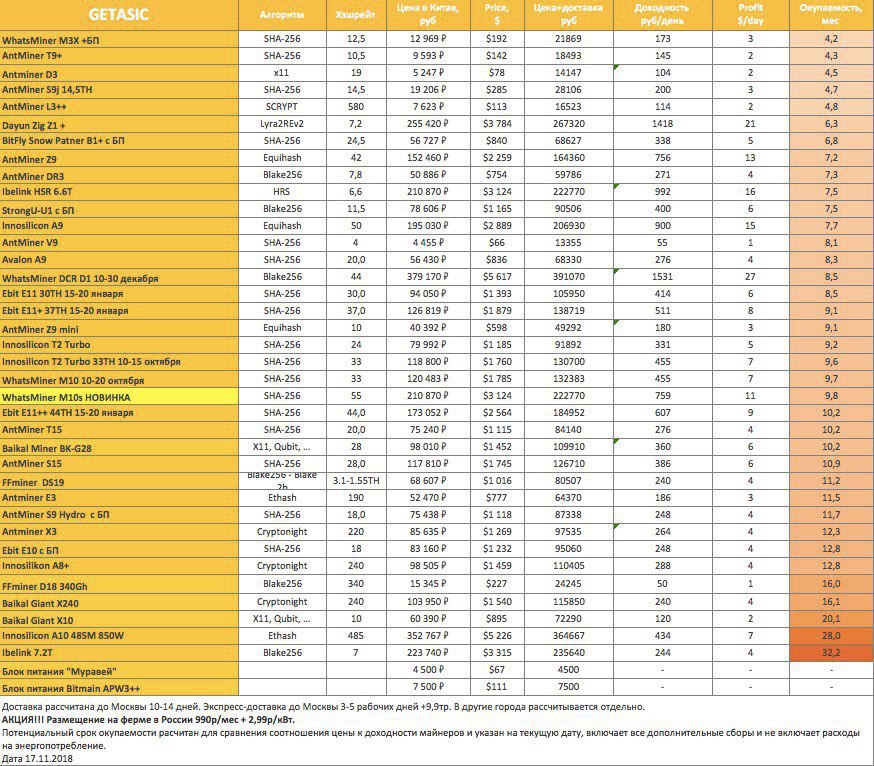
Task: Select the AntMiner Z9 mini cell
Action: click(119, 329)
